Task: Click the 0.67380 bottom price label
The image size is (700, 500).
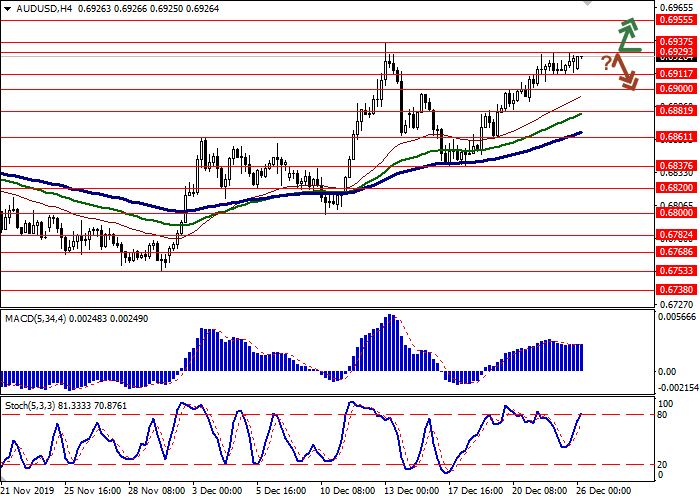Action: (677, 289)
